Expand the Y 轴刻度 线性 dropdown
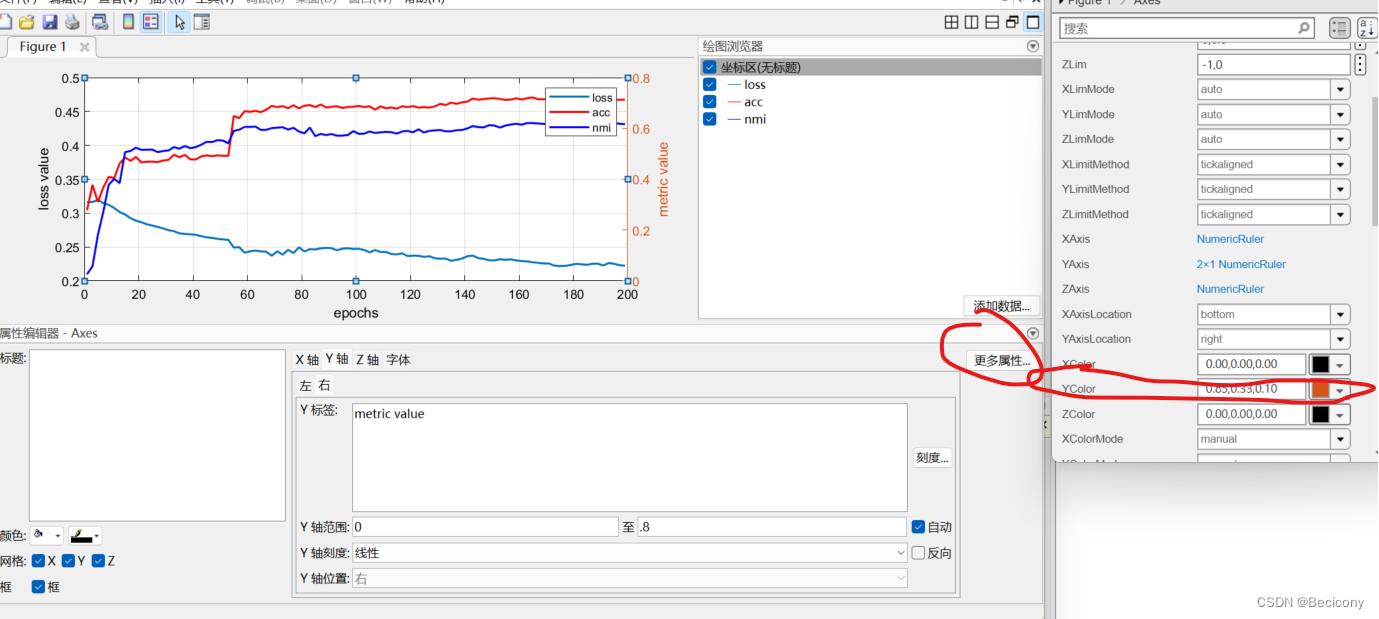 (900, 552)
